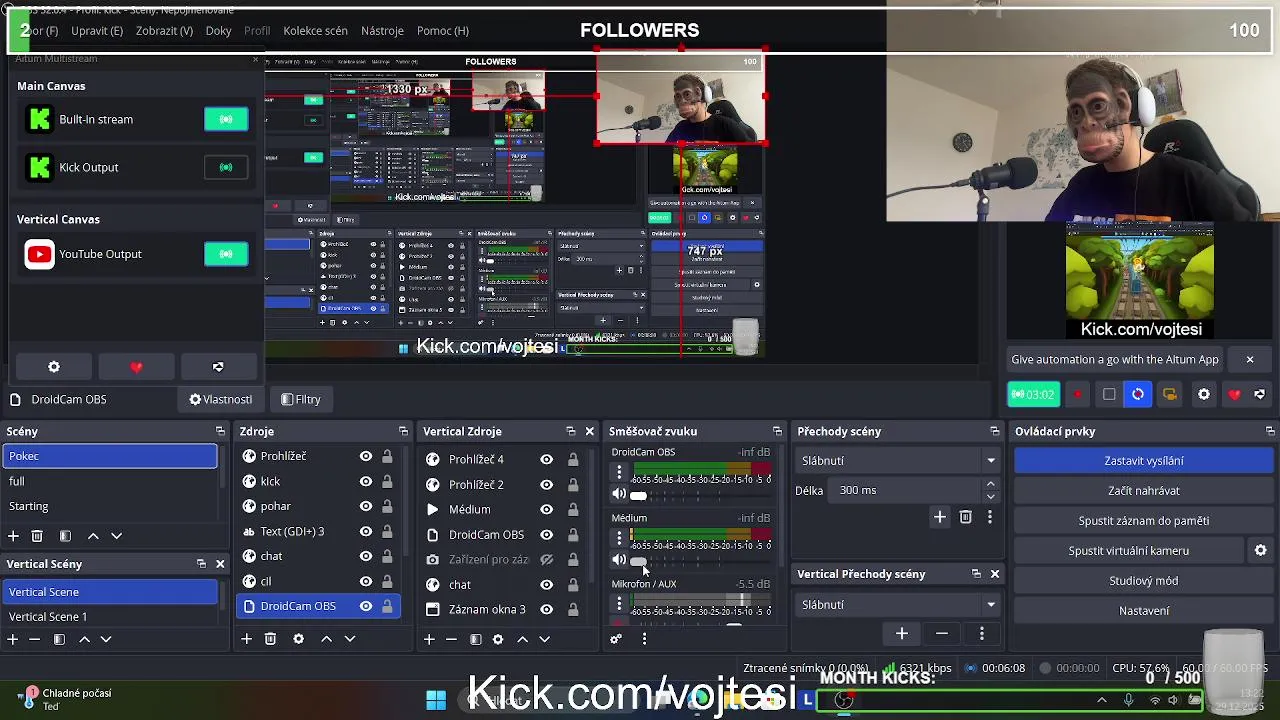Screen dimensions: 1280x720
Task: Undock the Směšovač zvuku panel
Action: 777,431
